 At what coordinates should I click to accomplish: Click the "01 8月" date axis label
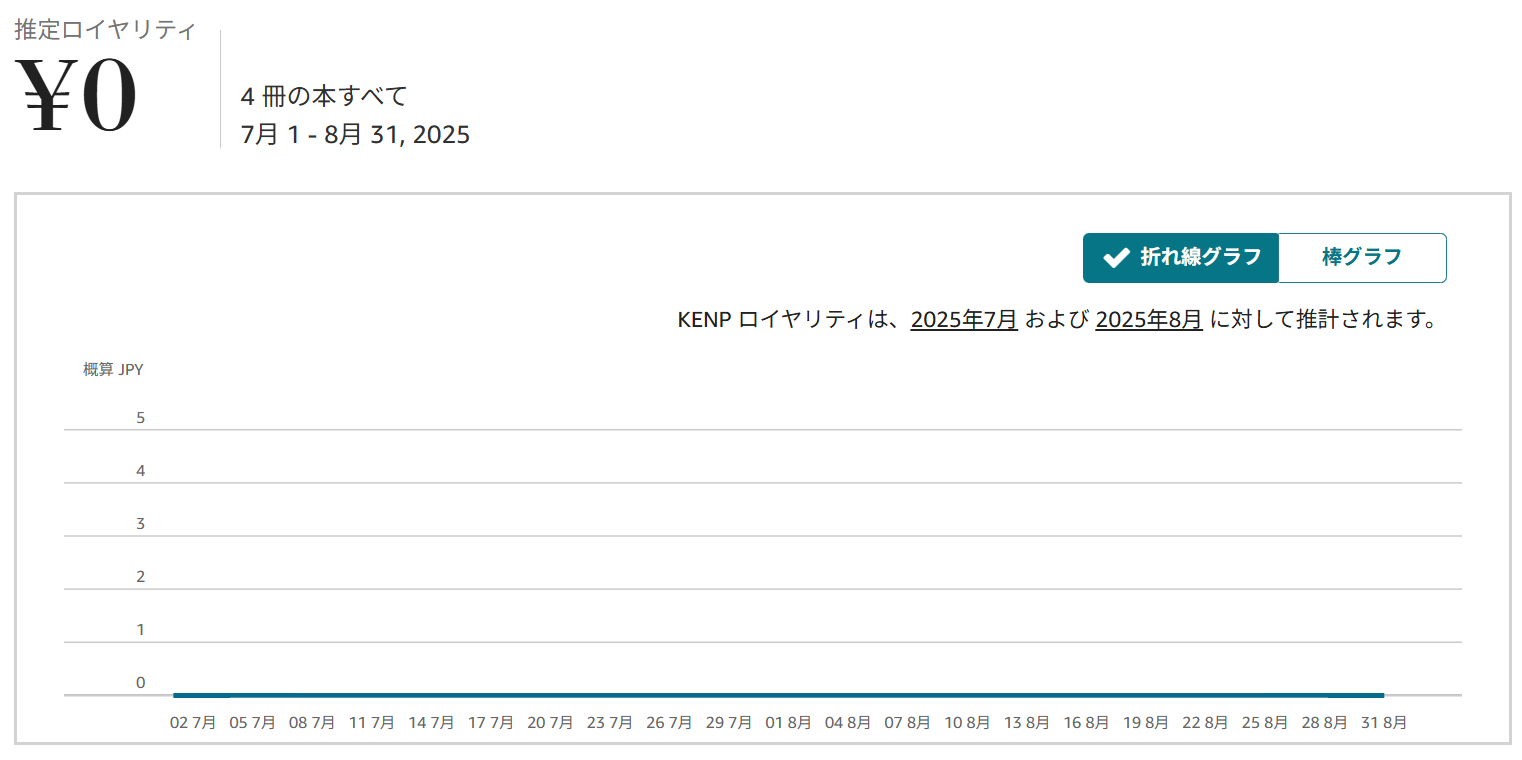(x=788, y=723)
